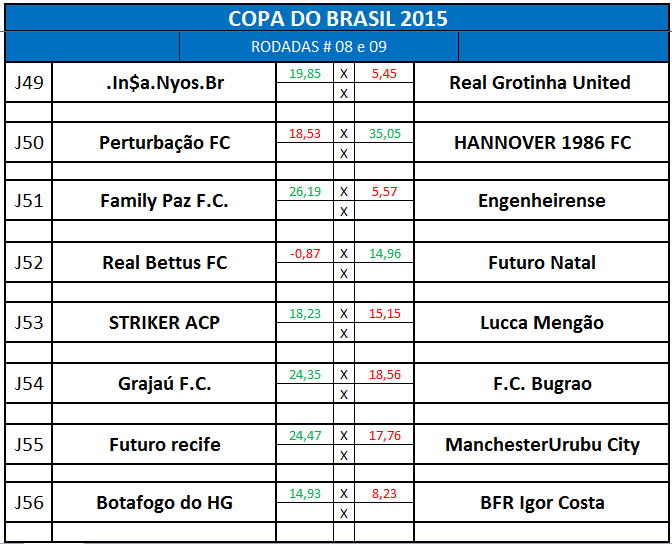672x544 pixels.
Task: Select the RODADAS # 08 e 09 header
Action: point(319,46)
